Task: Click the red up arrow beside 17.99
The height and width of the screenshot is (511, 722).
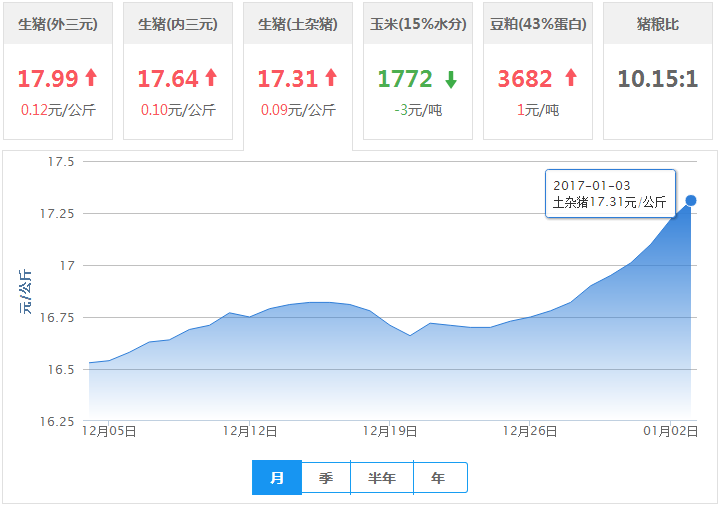Action: 91,77
